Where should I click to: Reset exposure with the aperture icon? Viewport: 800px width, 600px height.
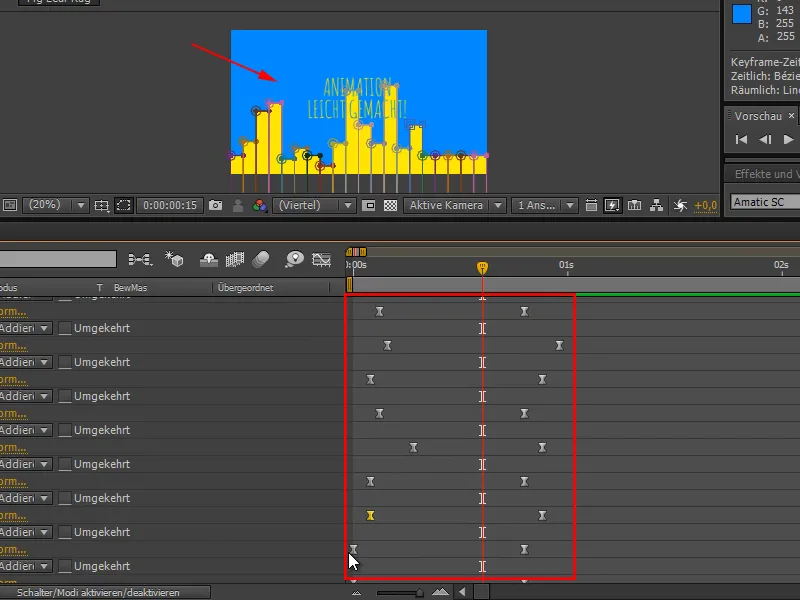coord(680,205)
